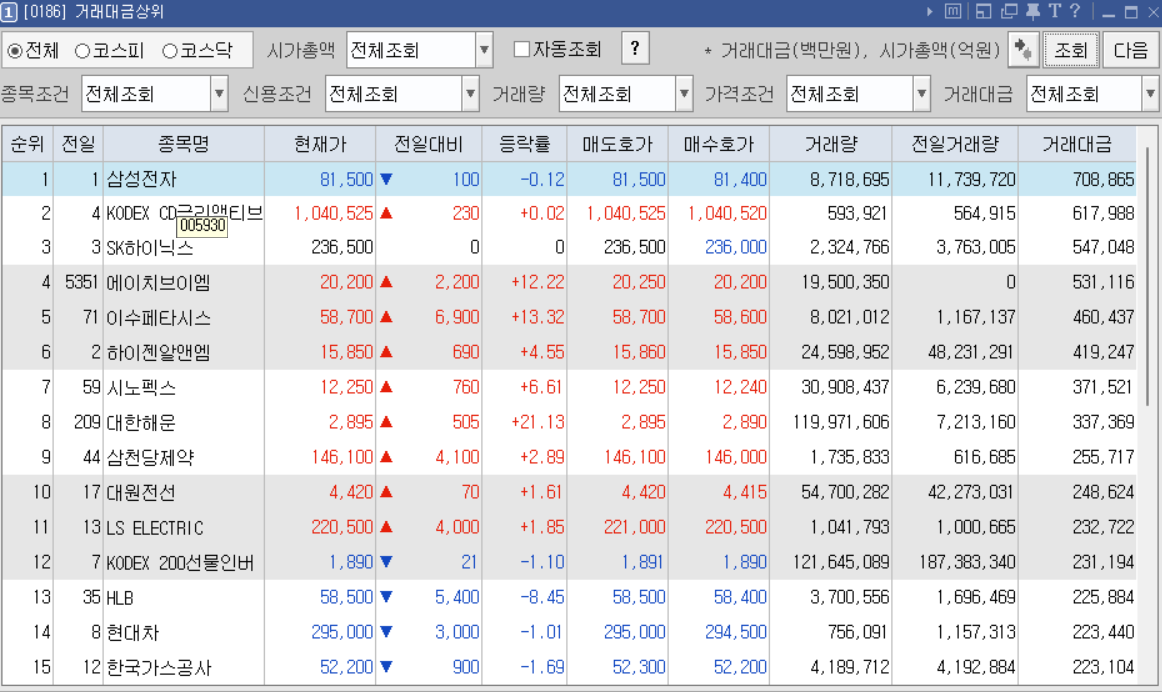The height and width of the screenshot is (692, 1162).
Task: Click the 현재가 column header
Action: 320,144
